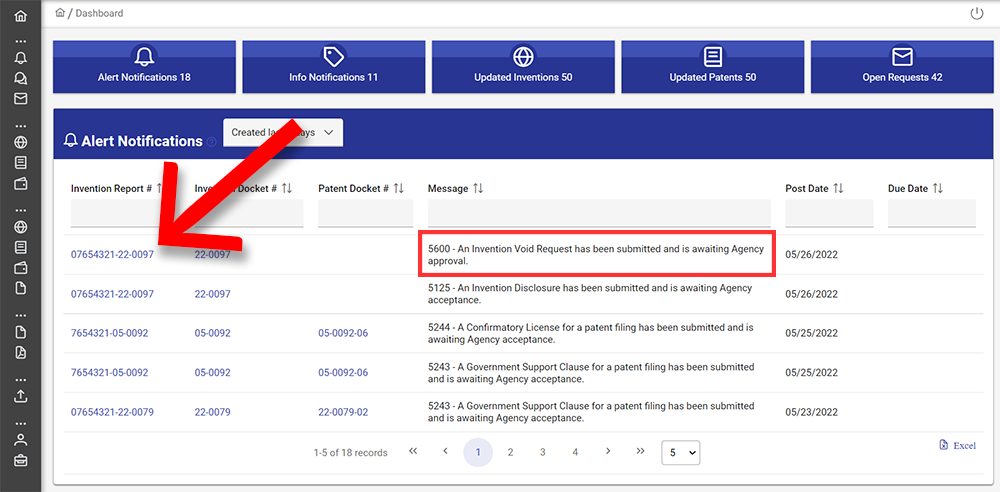Screen dimensions: 1000x492
Task: Click the upload icon in the sidebar
Action: (20, 396)
